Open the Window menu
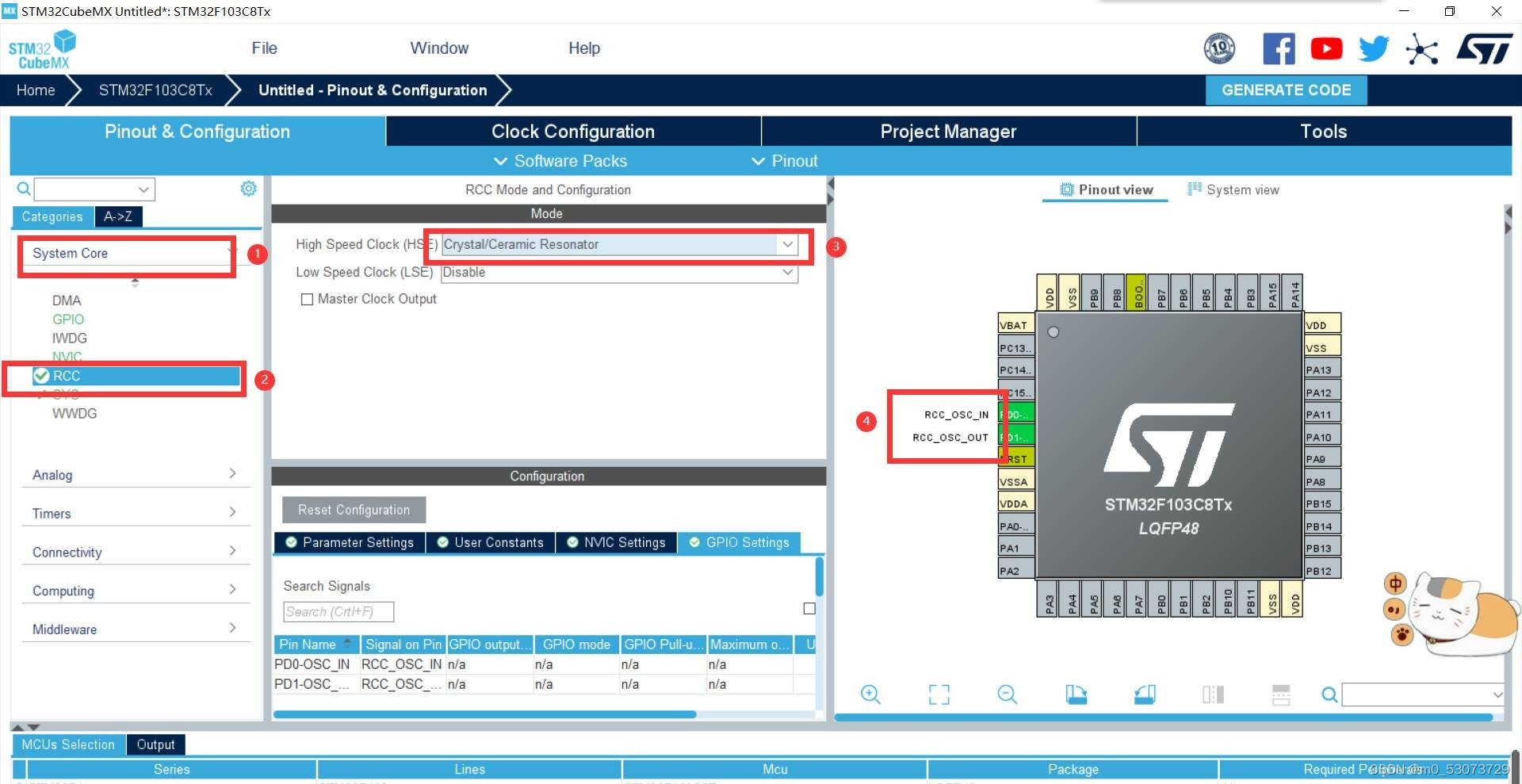This screenshot has width=1522, height=784. (439, 48)
